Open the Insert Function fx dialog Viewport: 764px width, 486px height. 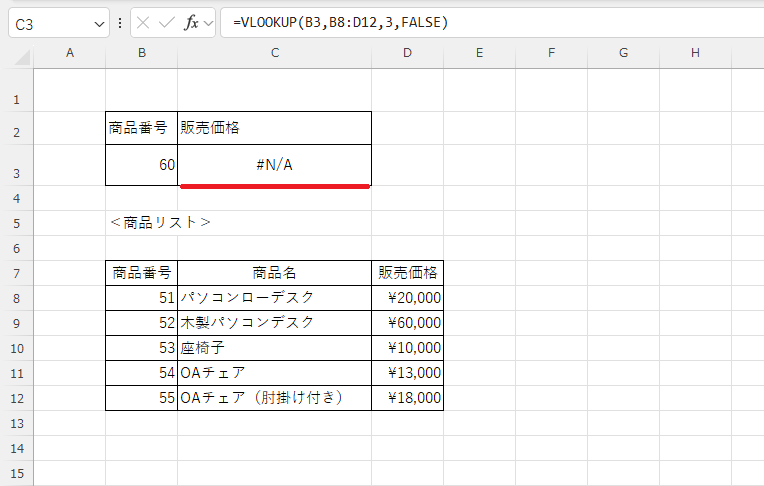click(x=190, y=23)
